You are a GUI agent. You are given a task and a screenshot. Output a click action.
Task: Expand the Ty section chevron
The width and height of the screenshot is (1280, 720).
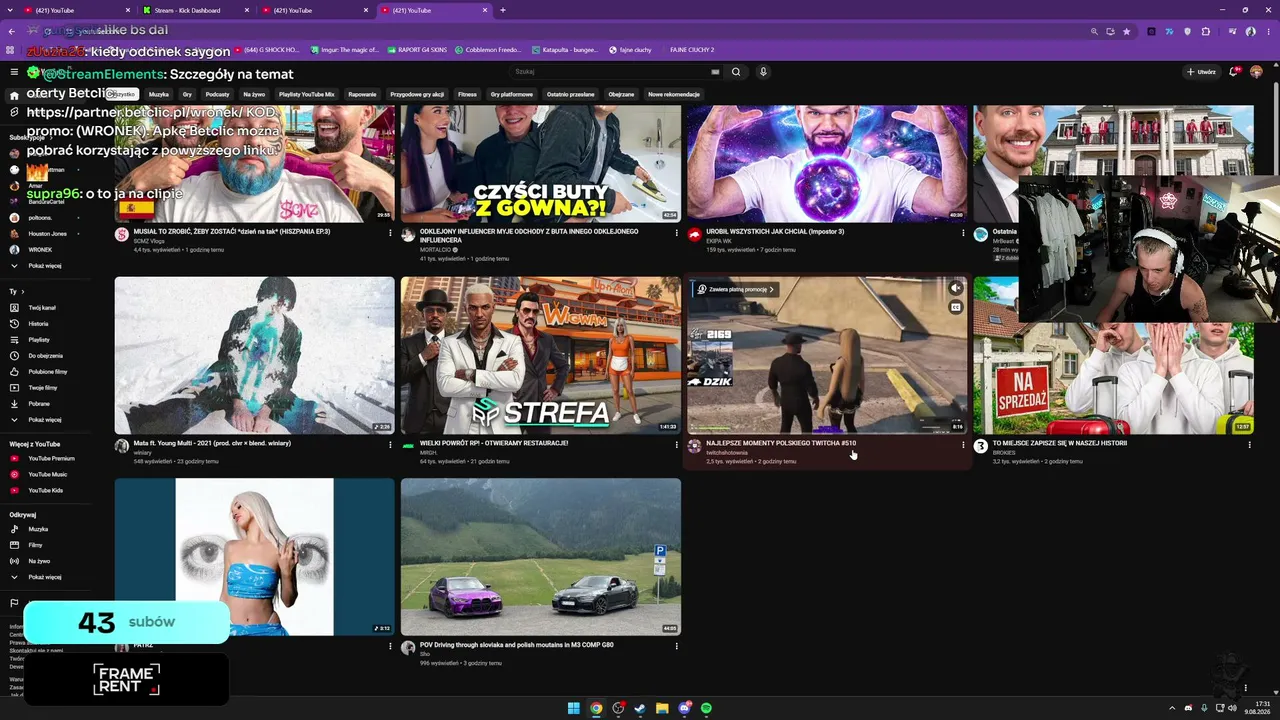tap(23, 292)
